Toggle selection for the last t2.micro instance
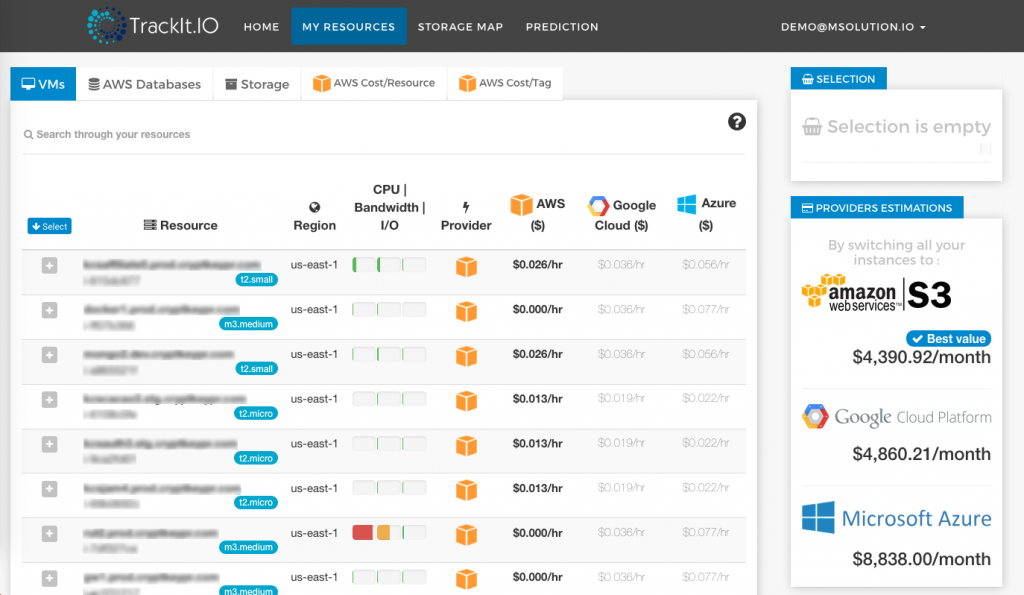 click(x=49, y=490)
